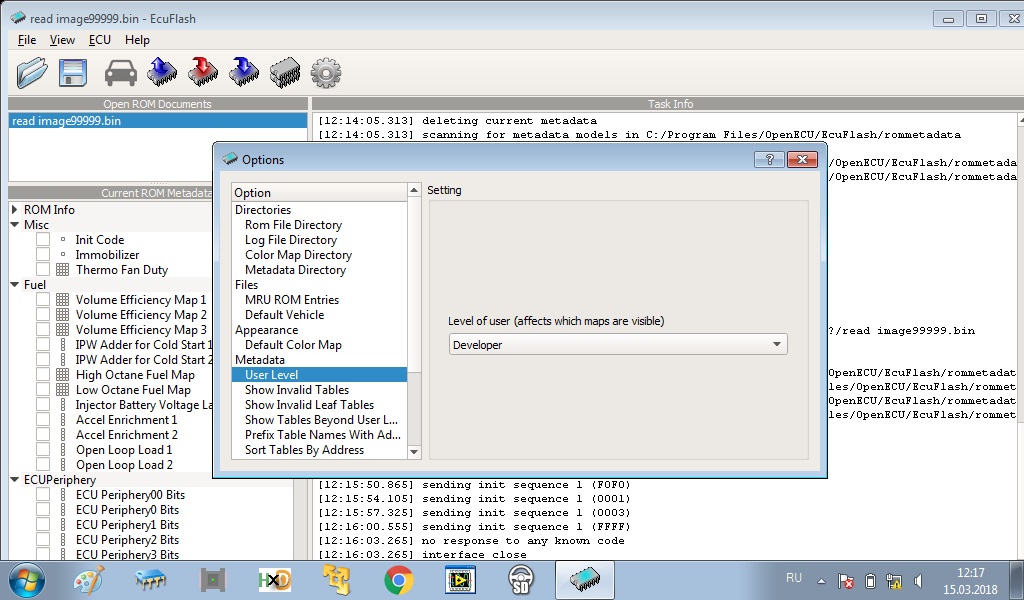The width and height of the screenshot is (1024, 600).
Task: Open the View menu
Action: click(62, 40)
